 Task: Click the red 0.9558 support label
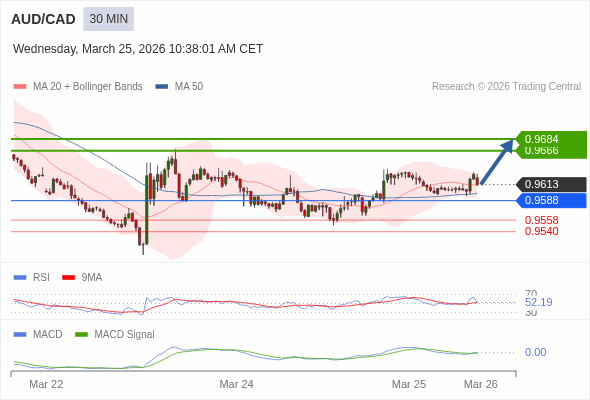[541, 220]
